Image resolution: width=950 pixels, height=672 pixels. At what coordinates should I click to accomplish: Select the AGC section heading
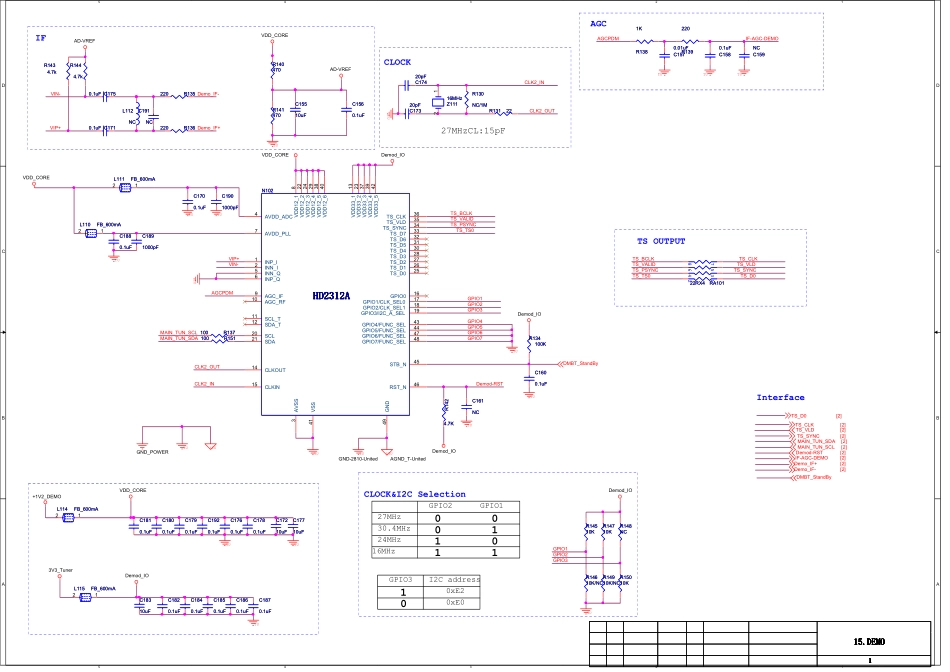pyautogui.click(x=598, y=24)
